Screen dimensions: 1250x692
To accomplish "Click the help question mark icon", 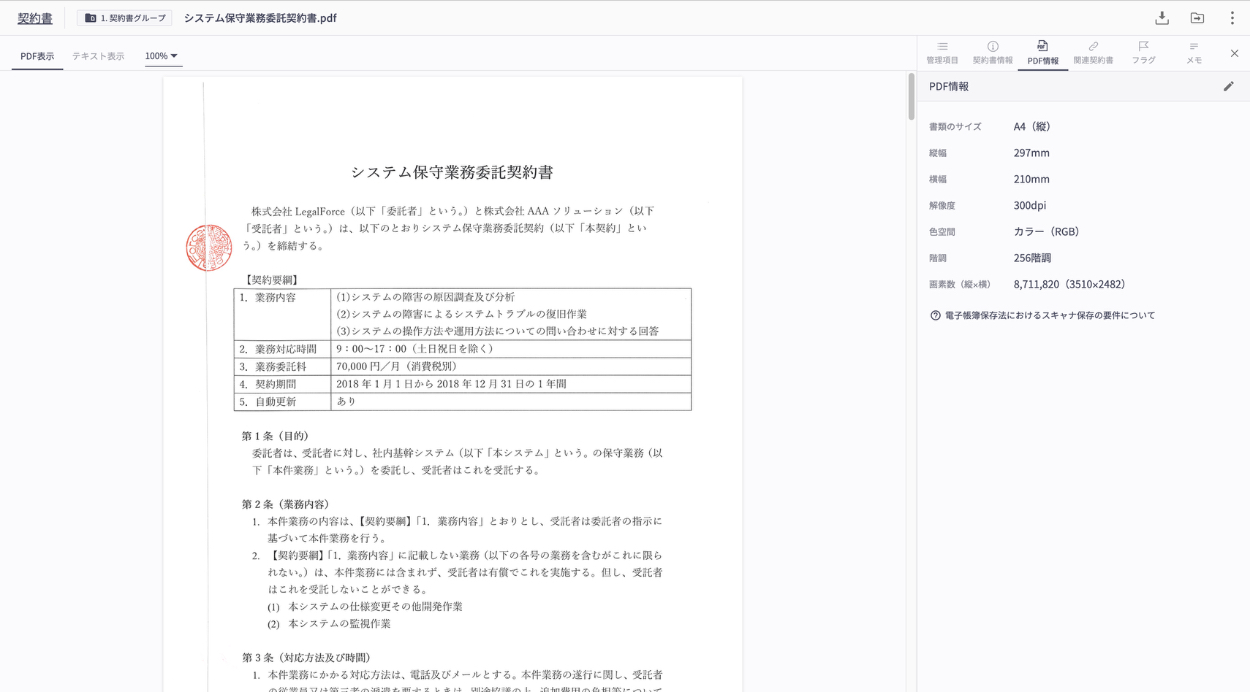I will 935,315.
